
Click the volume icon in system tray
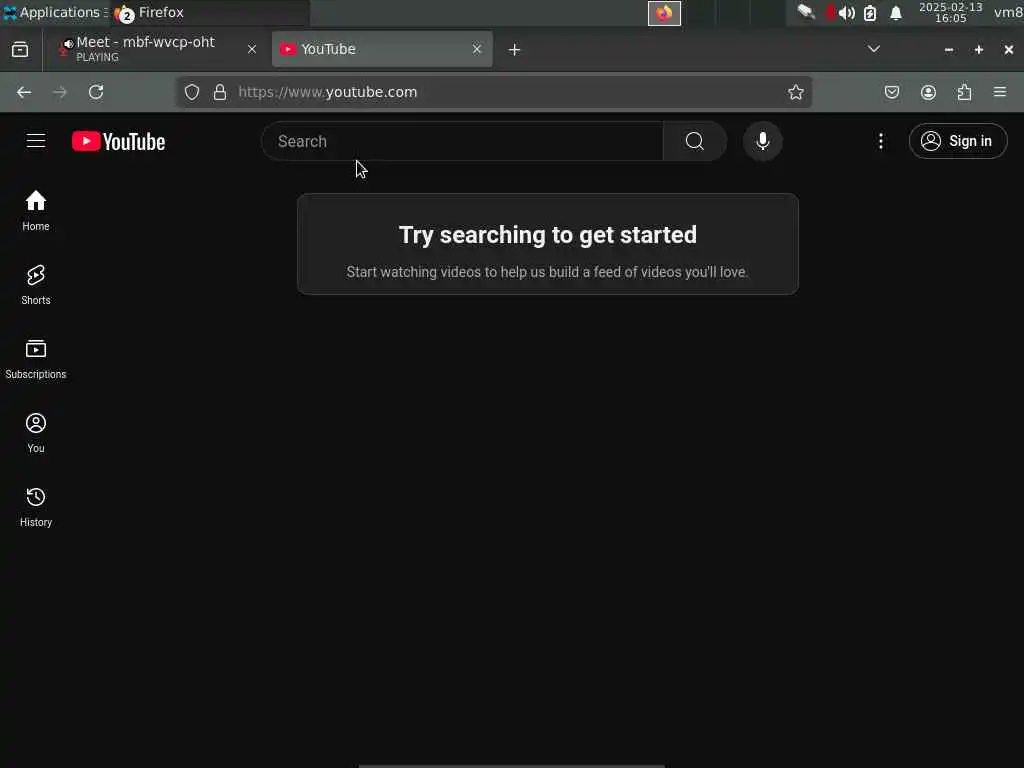point(846,13)
